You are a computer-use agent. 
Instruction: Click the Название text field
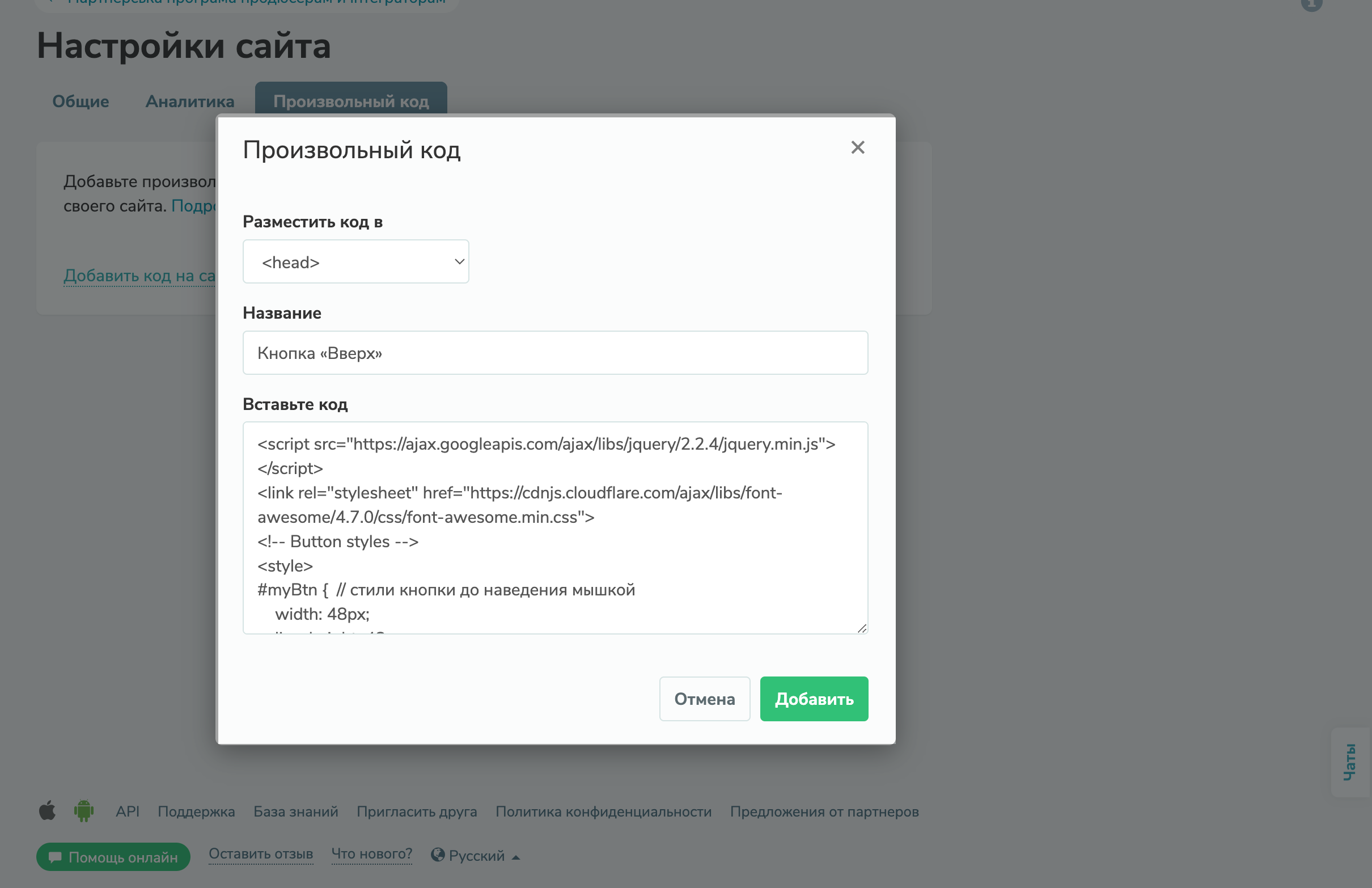(x=554, y=353)
